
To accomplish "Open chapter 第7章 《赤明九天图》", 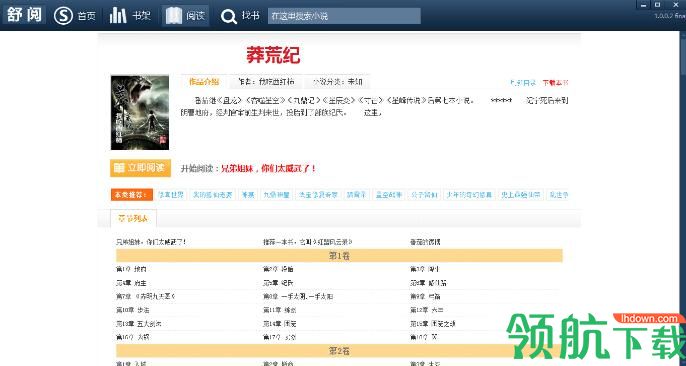I will [x=146, y=296].
